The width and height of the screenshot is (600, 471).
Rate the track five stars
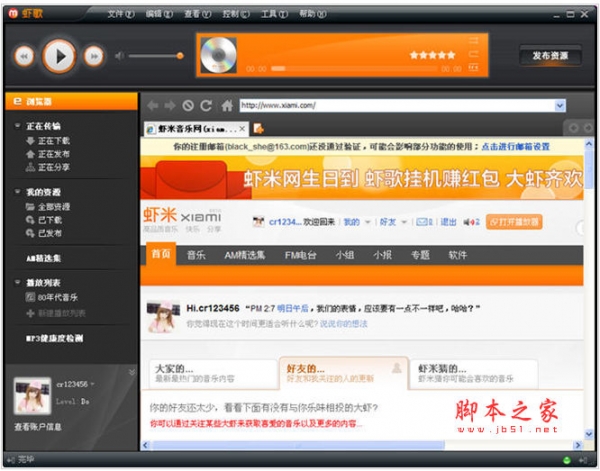coord(432,55)
